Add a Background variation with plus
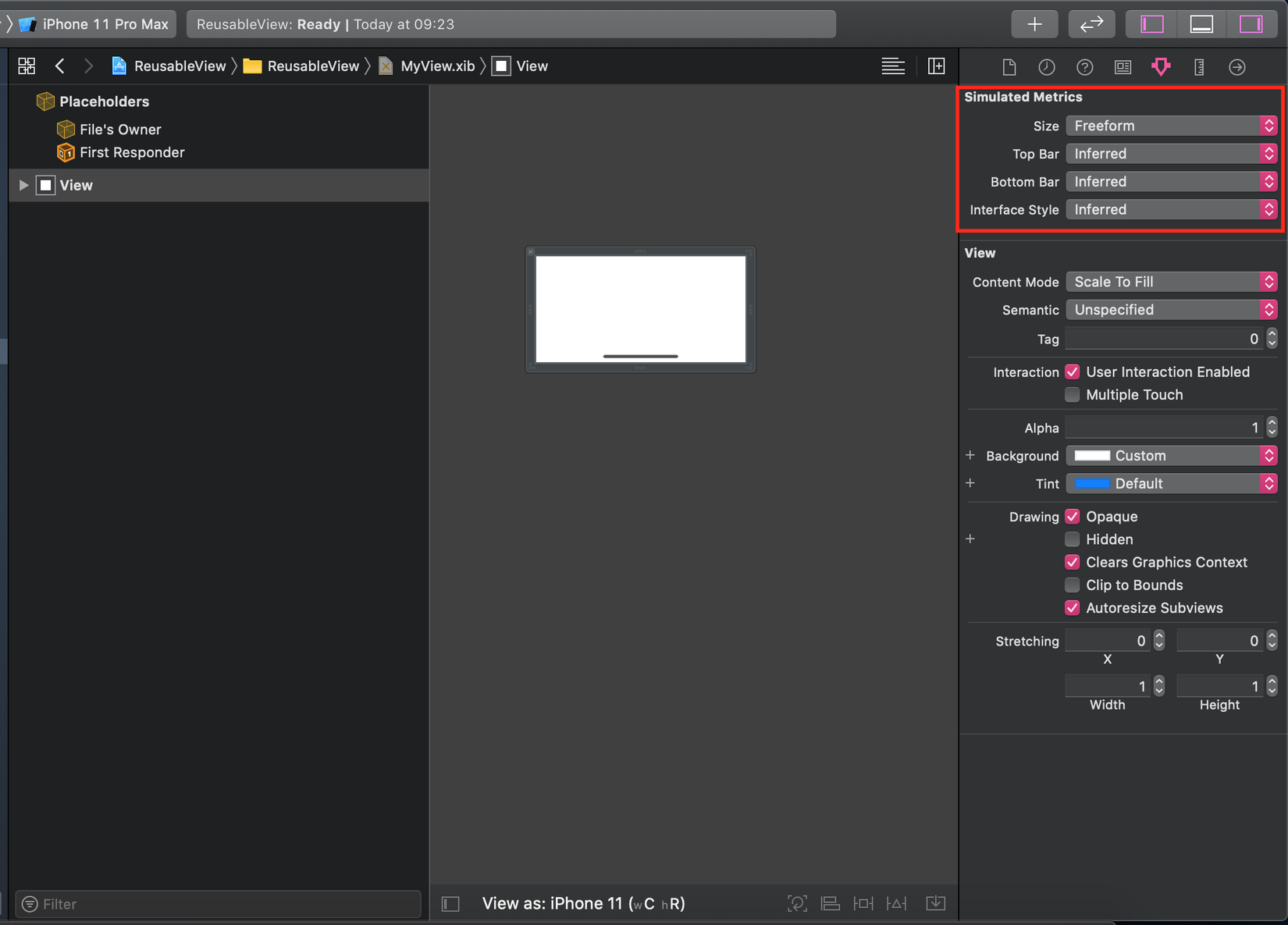 (x=970, y=456)
